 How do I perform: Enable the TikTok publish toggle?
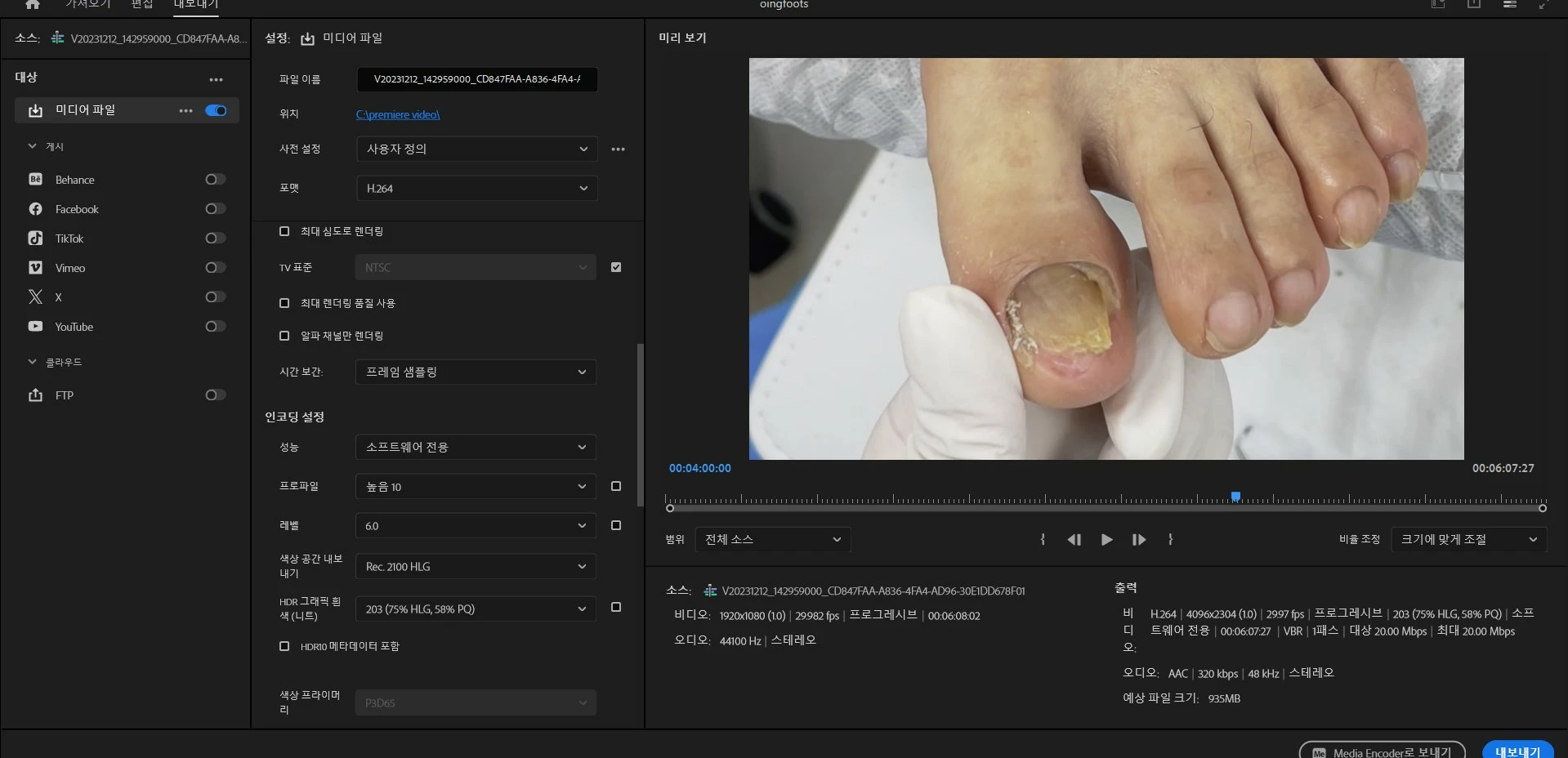[x=216, y=238]
